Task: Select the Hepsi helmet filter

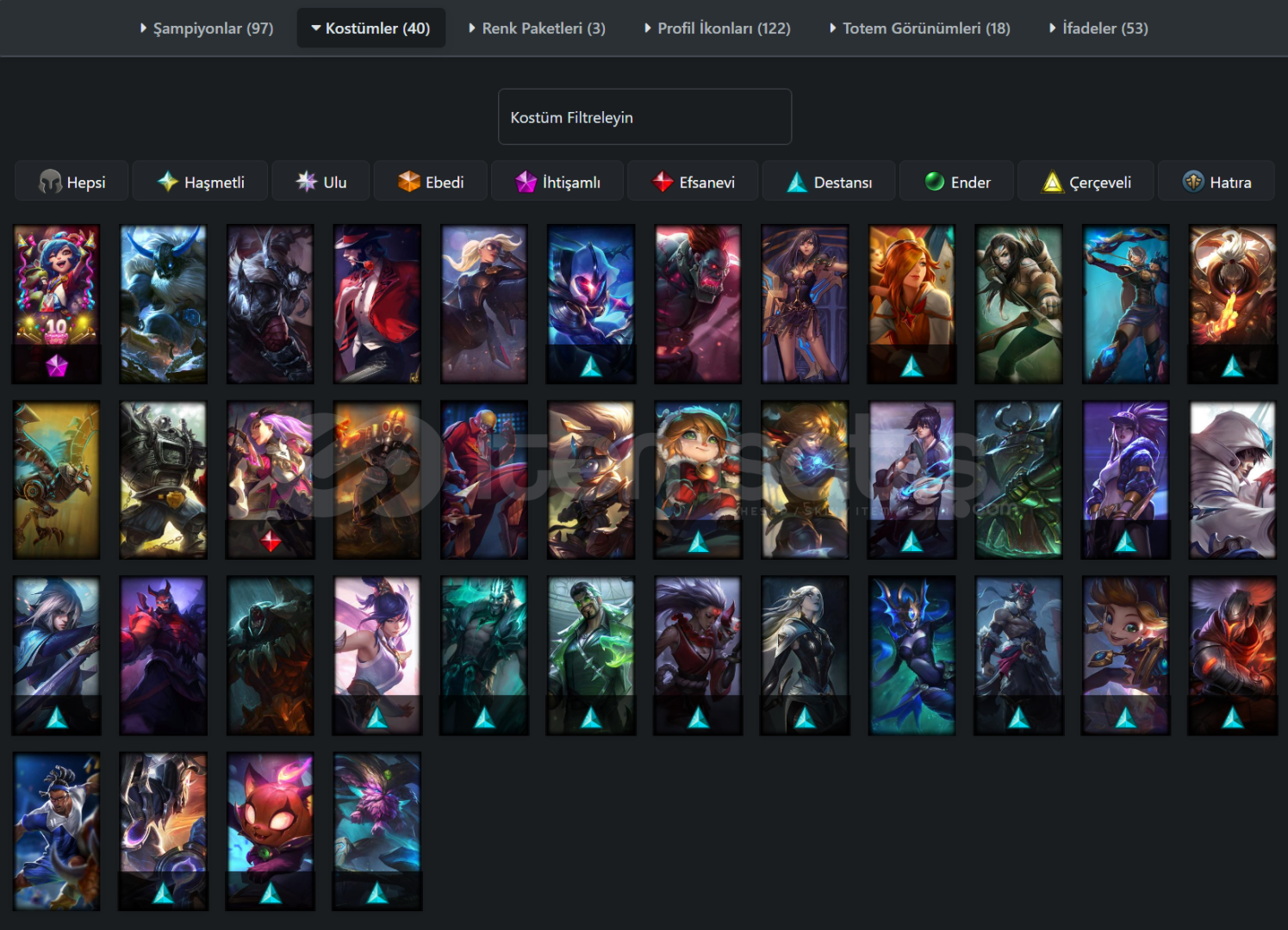Action: (x=72, y=182)
